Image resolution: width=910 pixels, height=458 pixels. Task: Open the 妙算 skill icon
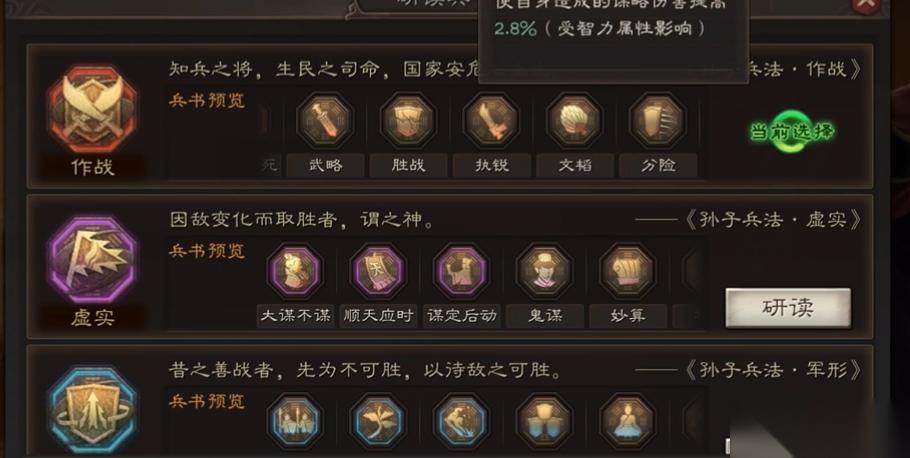click(x=627, y=271)
